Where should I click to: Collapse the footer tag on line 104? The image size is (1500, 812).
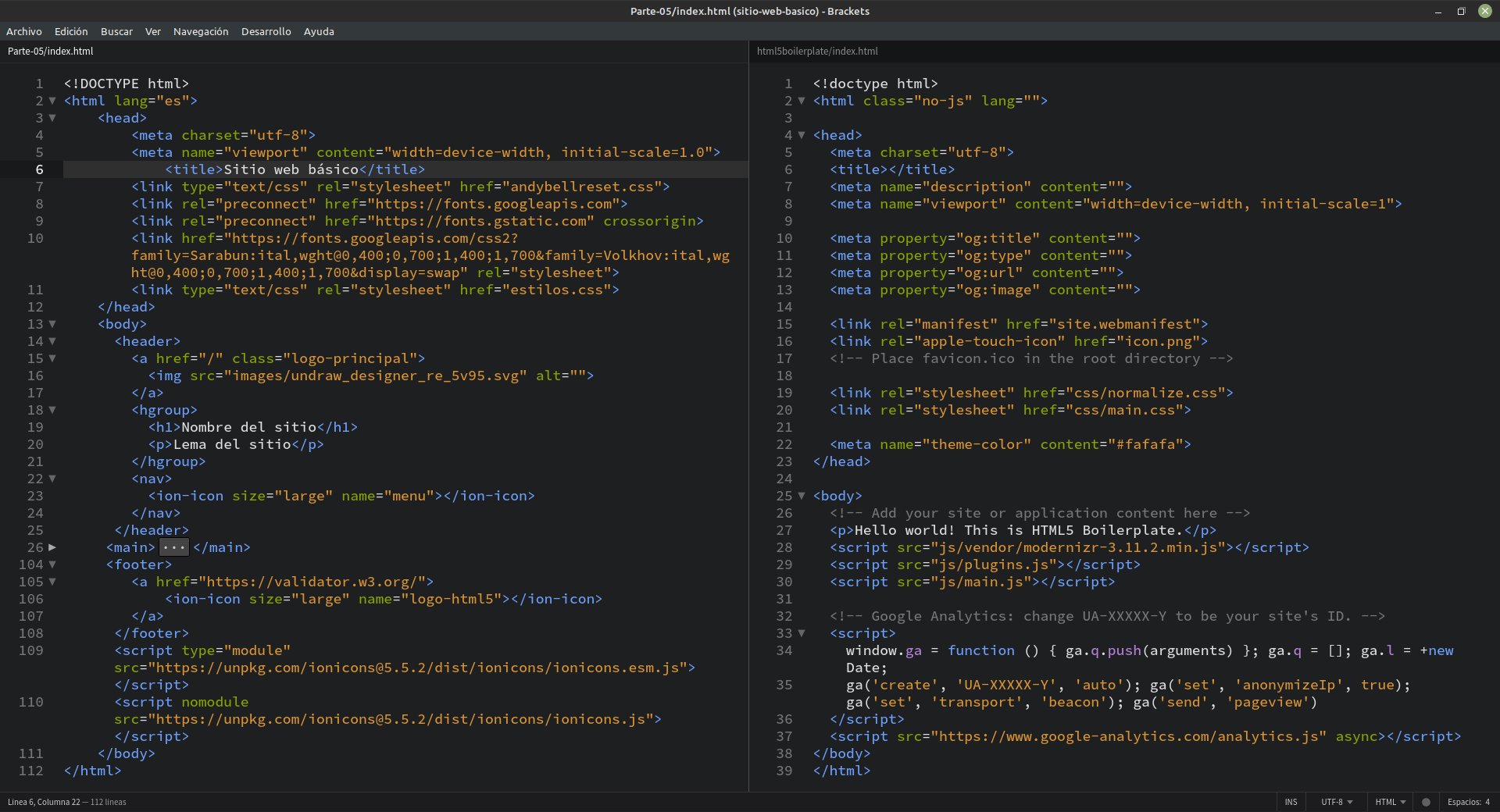point(52,564)
